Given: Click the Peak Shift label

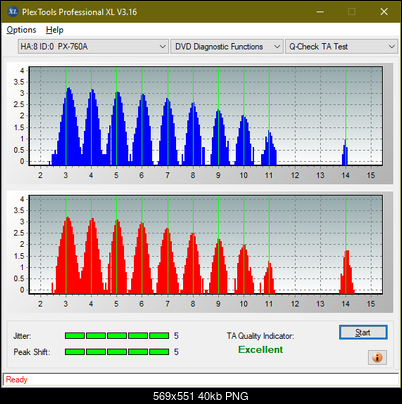Looking at the screenshot, I should pos(32,352).
